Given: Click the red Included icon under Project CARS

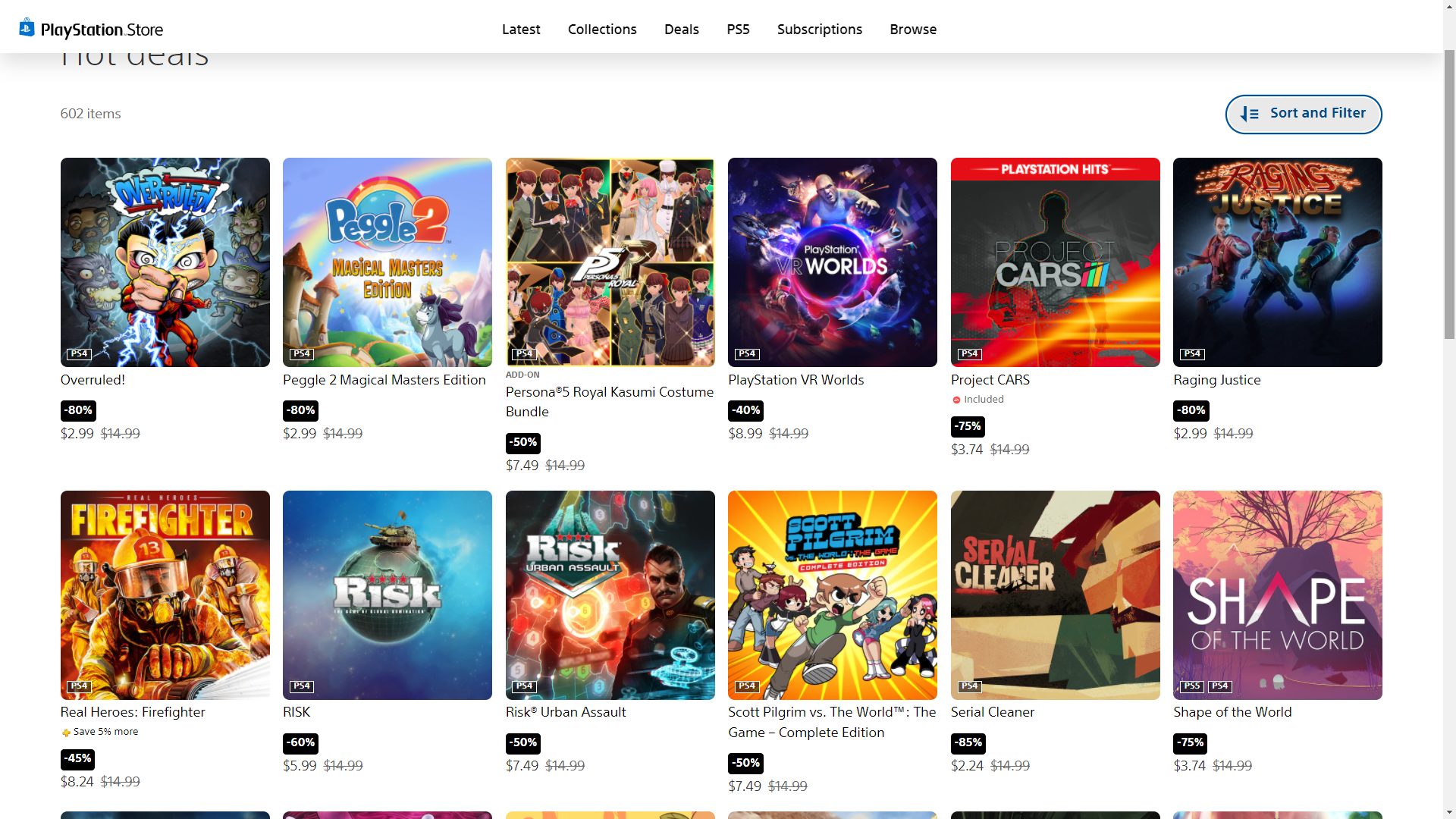Looking at the screenshot, I should (956, 400).
